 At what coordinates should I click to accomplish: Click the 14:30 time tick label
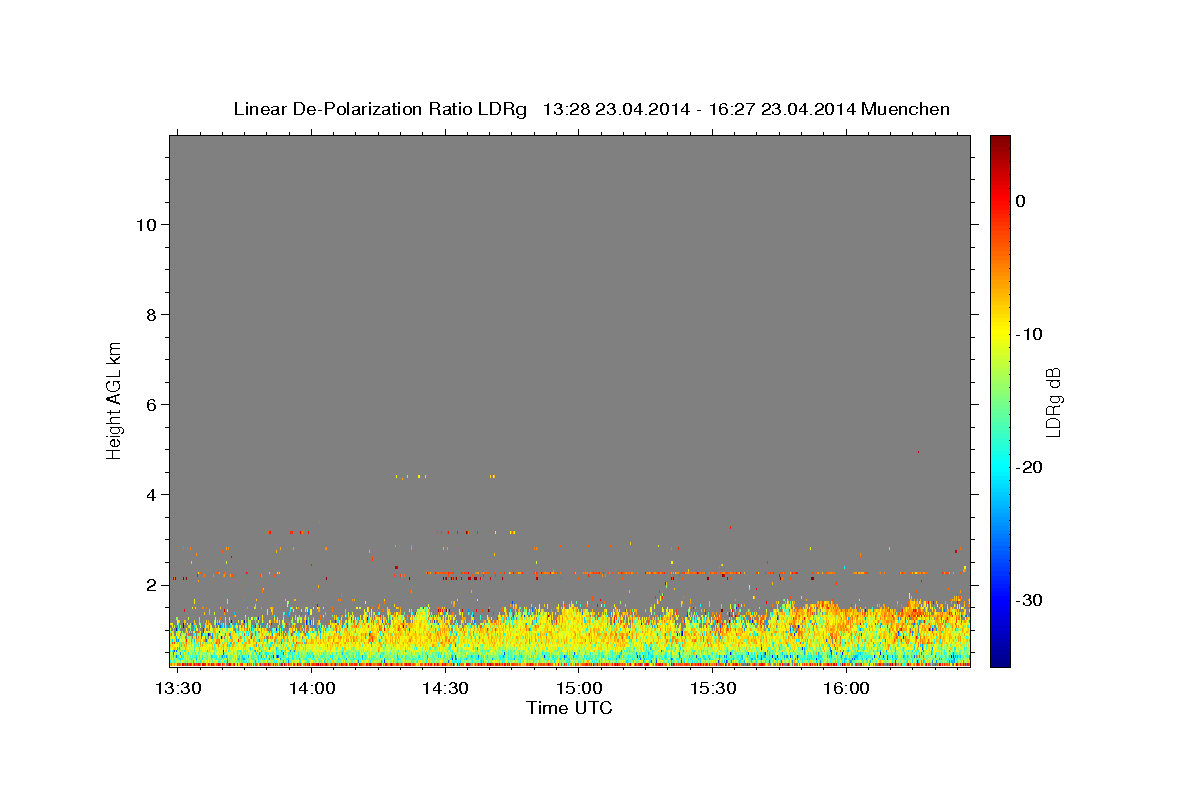tap(445, 688)
